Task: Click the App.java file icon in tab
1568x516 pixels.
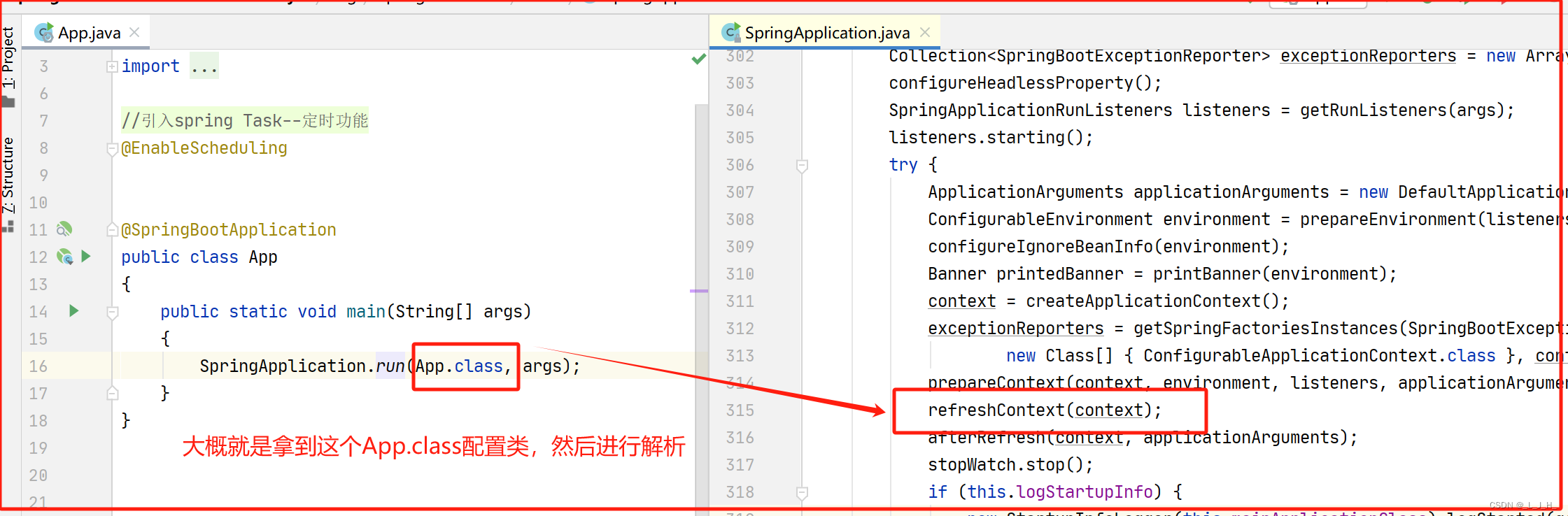Action: [44, 32]
